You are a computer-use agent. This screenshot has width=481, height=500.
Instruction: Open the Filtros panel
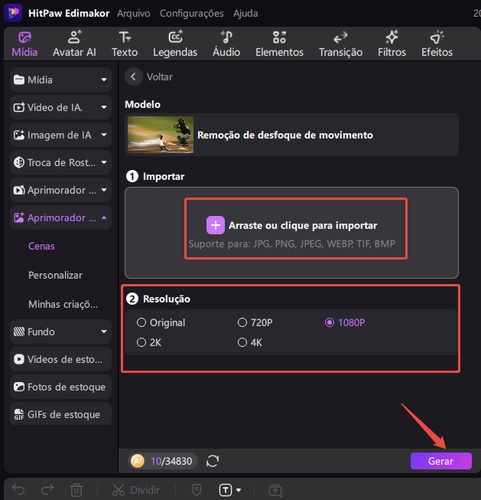[x=392, y=44]
